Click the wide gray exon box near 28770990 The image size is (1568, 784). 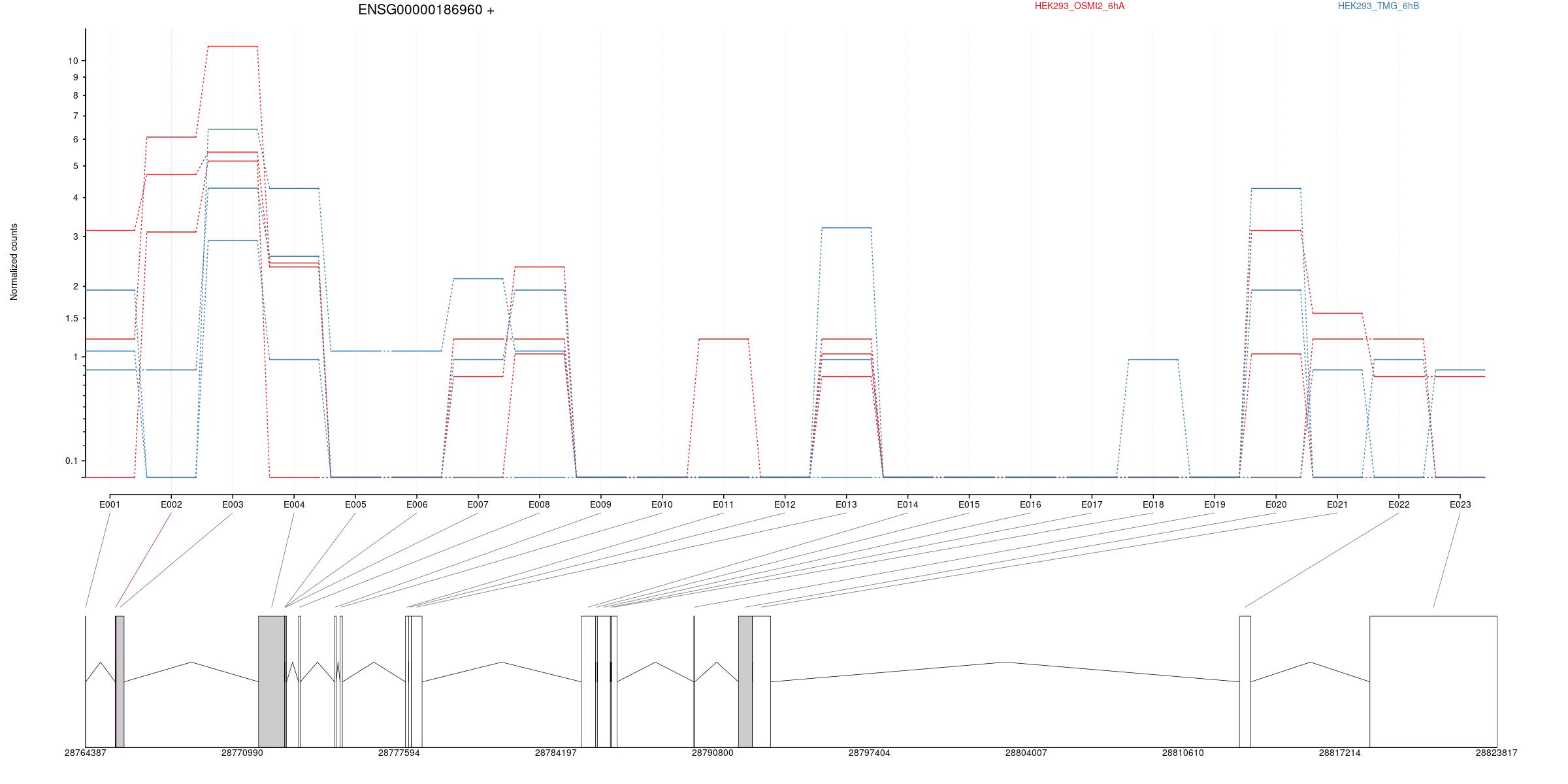click(271, 681)
